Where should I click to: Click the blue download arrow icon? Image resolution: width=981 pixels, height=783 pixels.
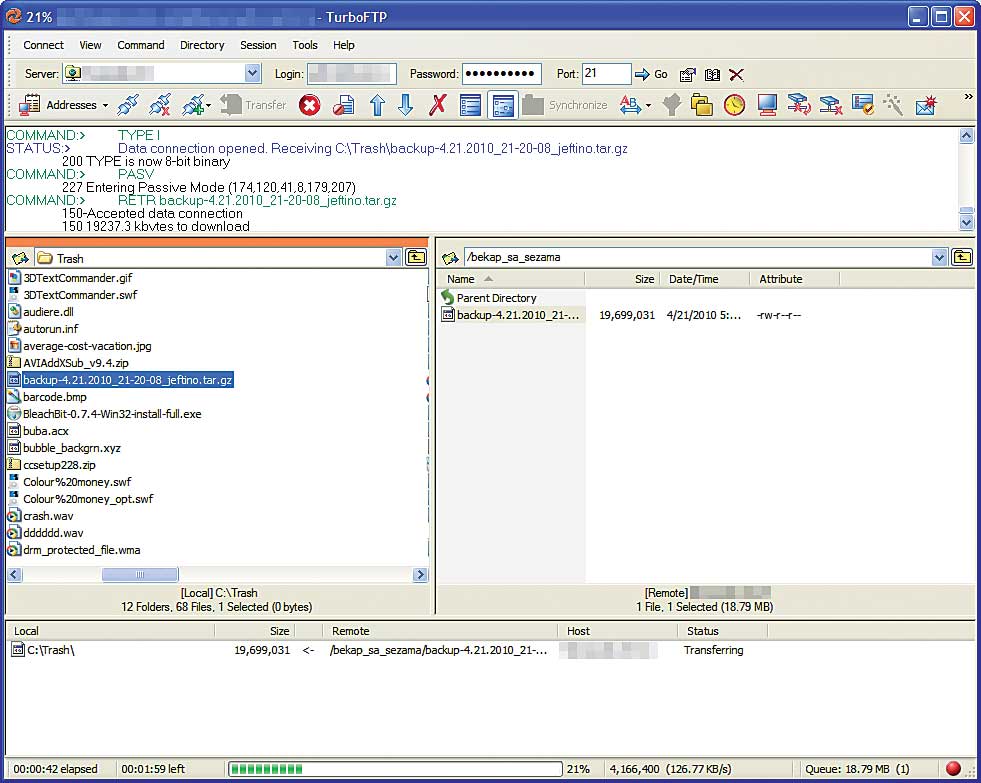(x=405, y=105)
